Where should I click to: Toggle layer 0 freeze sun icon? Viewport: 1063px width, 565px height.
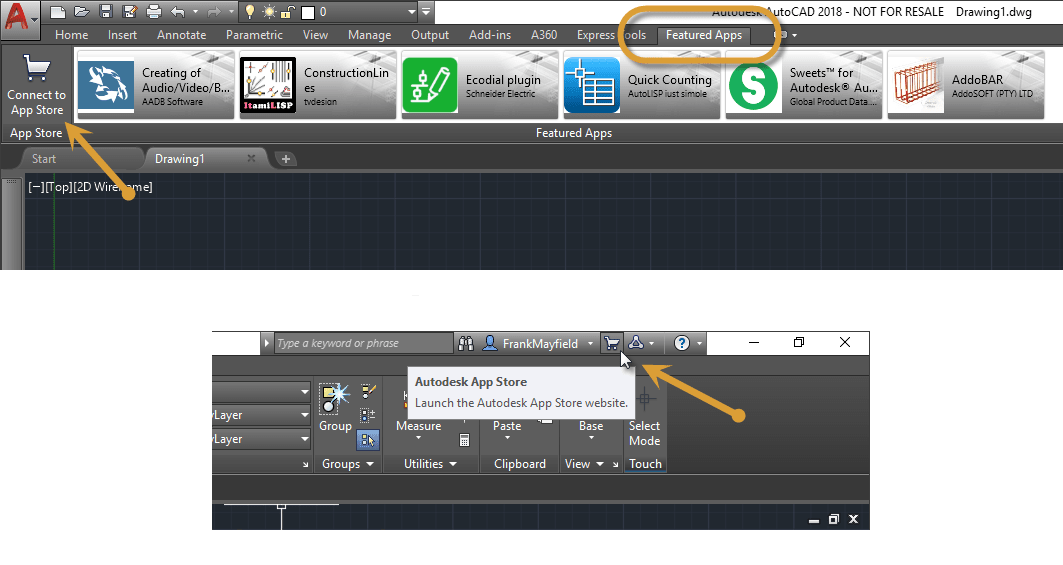pos(269,12)
